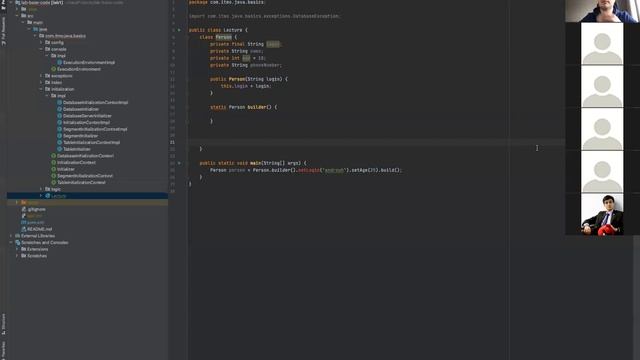
Task: Click the TableInitializationContext interface icon
Action: click(53, 182)
